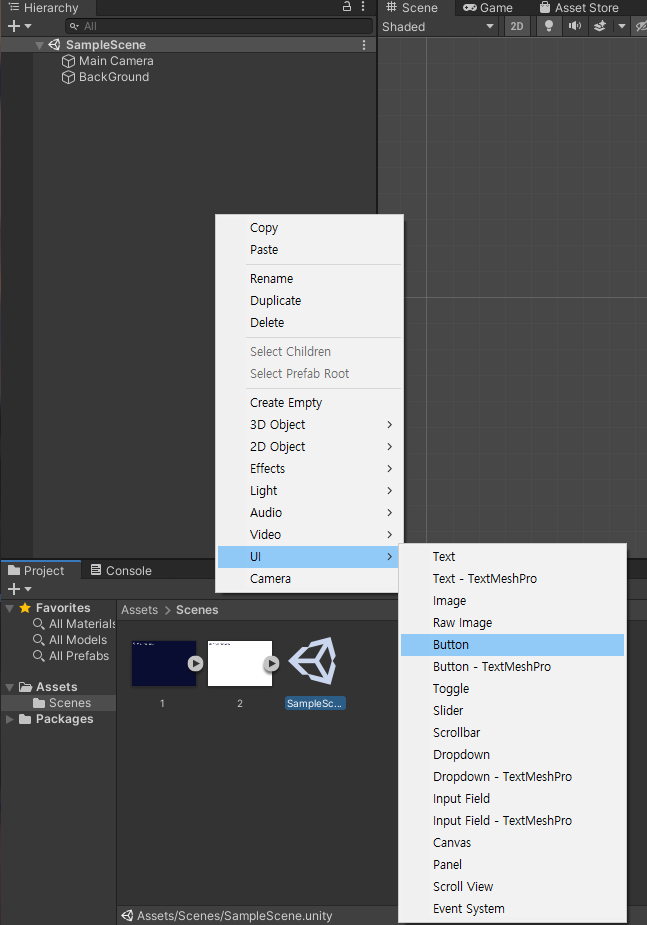The height and width of the screenshot is (925, 647).
Task: Switch to the Game tab
Action: click(x=488, y=8)
